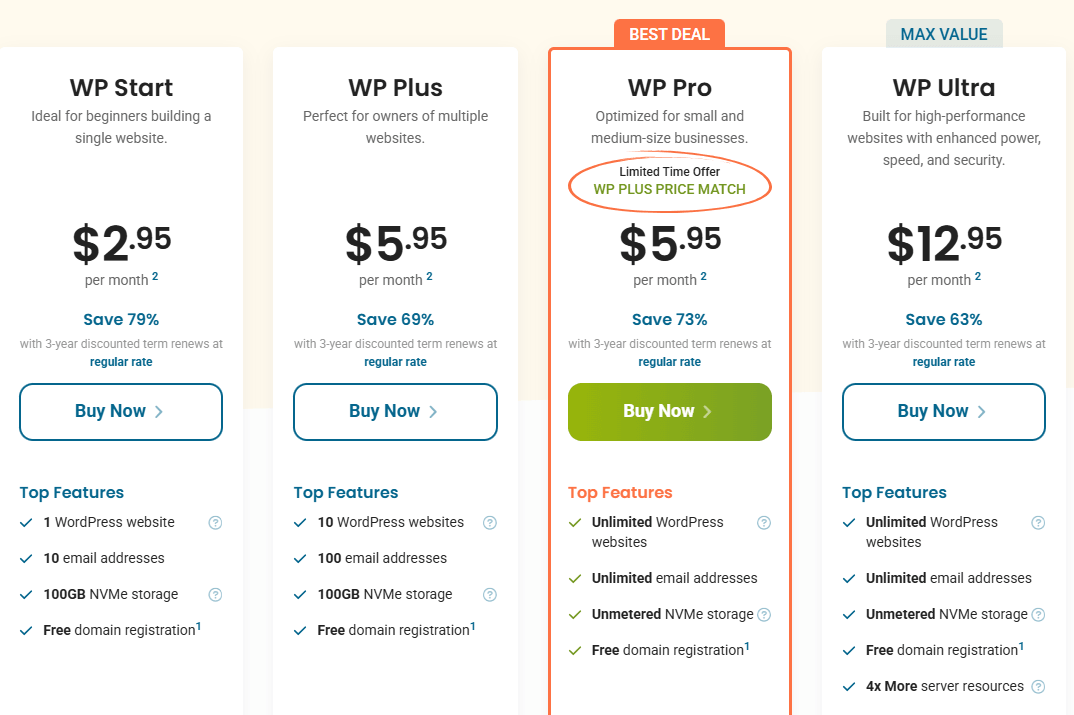This screenshot has width=1074, height=715.
Task: Open help icon for WP Pro Unlimited WordPress websites
Action: tap(764, 522)
